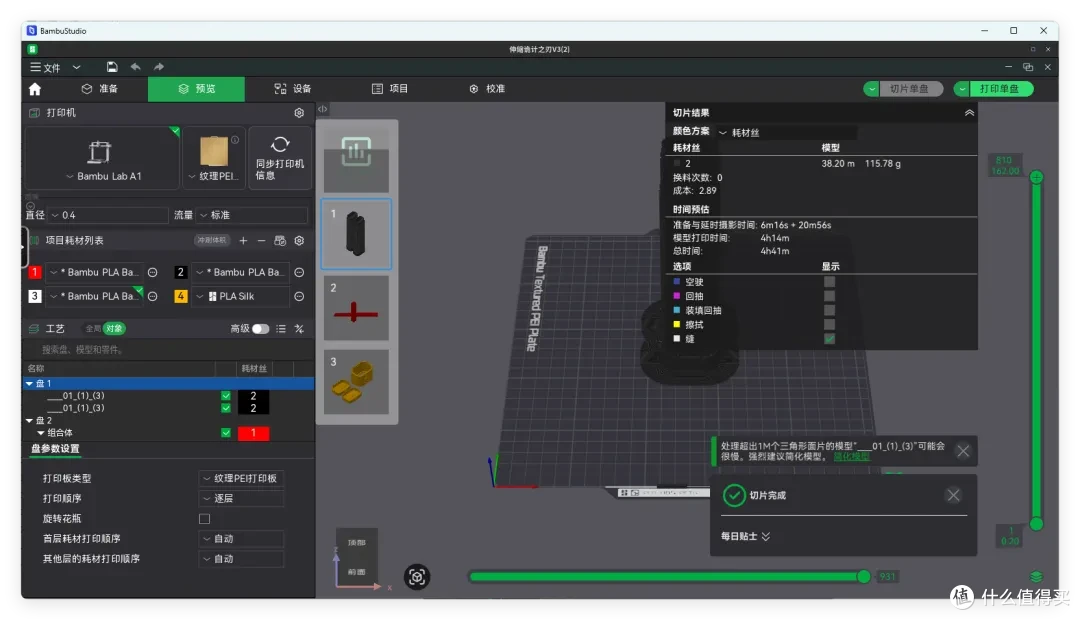Open filament 4 PLA Silk dropdown

[240, 296]
